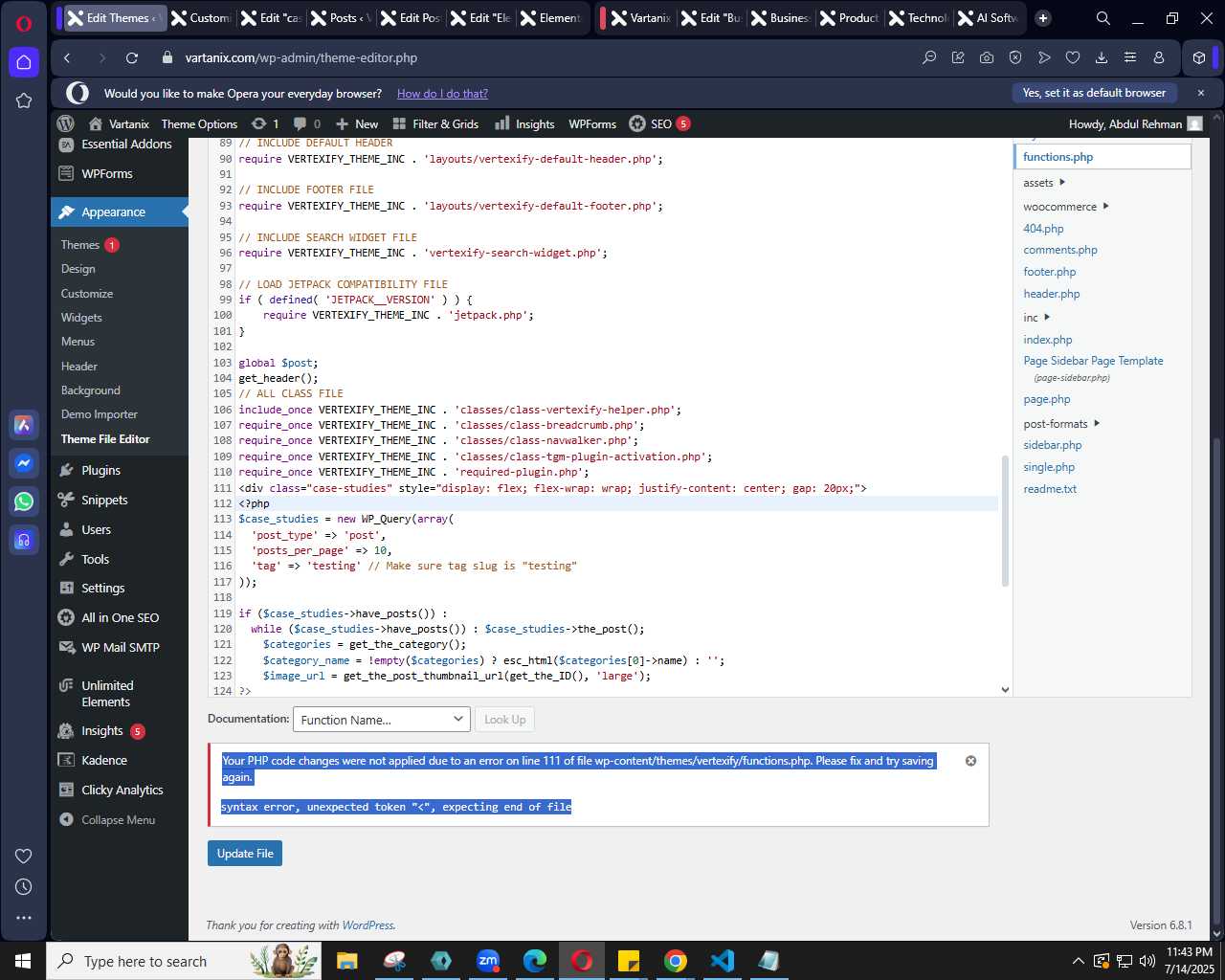Open the How do I do that link
The image size is (1225, 980).
coord(442,94)
